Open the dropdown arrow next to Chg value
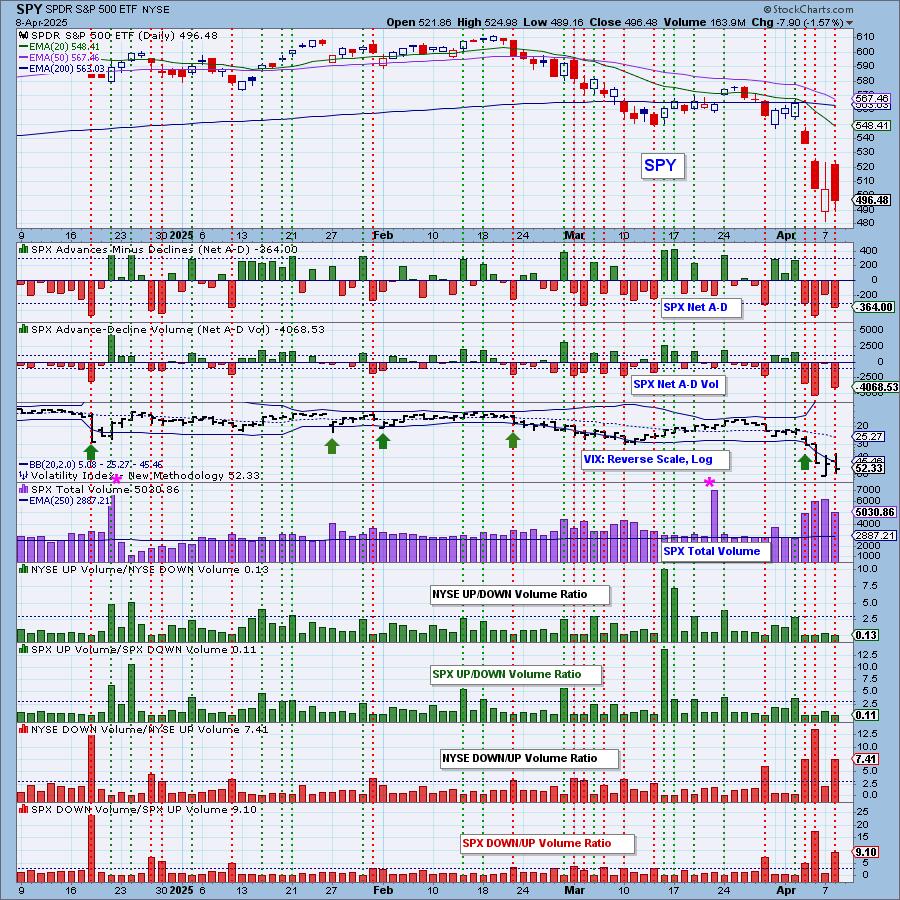 pos(849,23)
